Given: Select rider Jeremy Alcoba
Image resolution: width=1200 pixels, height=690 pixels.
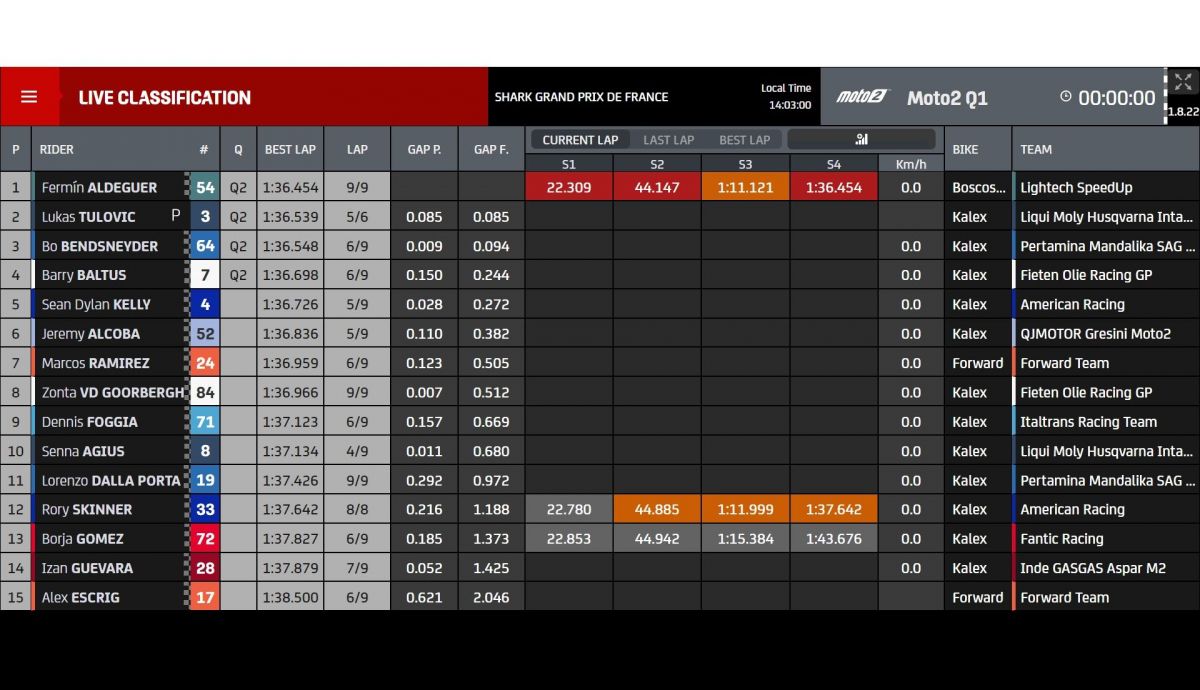Looking at the screenshot, I should 90,334.
